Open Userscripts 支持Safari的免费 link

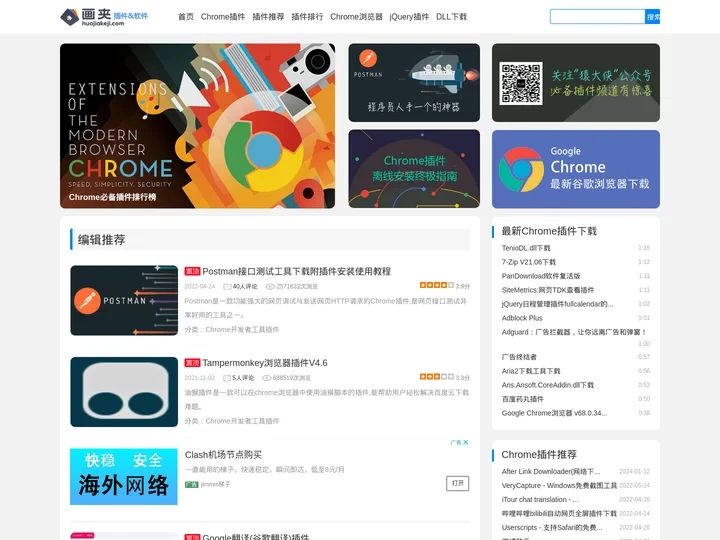point(552,528)
